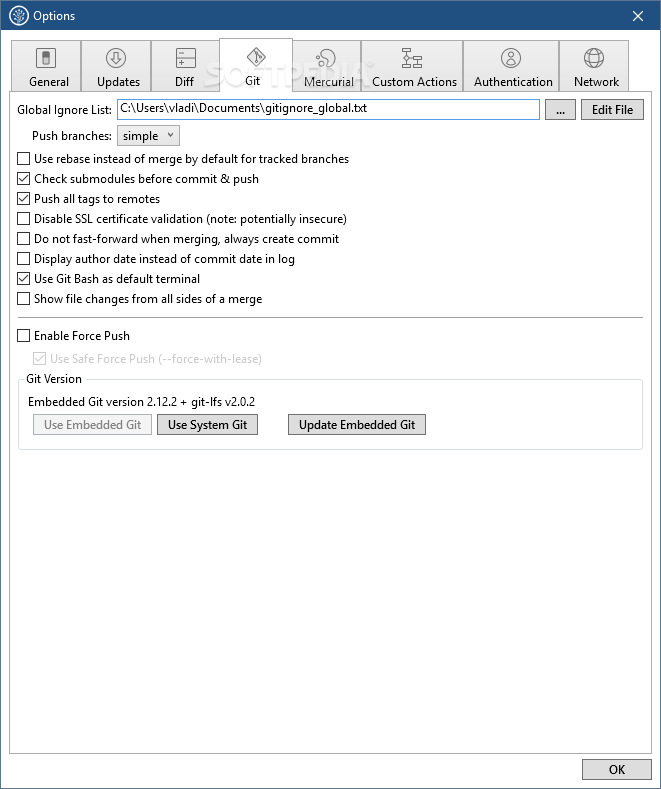Image resolution: width=661 pixels, height=789 pixels.
Task: Click the Authentication person icon
Action: pos(511,58)
